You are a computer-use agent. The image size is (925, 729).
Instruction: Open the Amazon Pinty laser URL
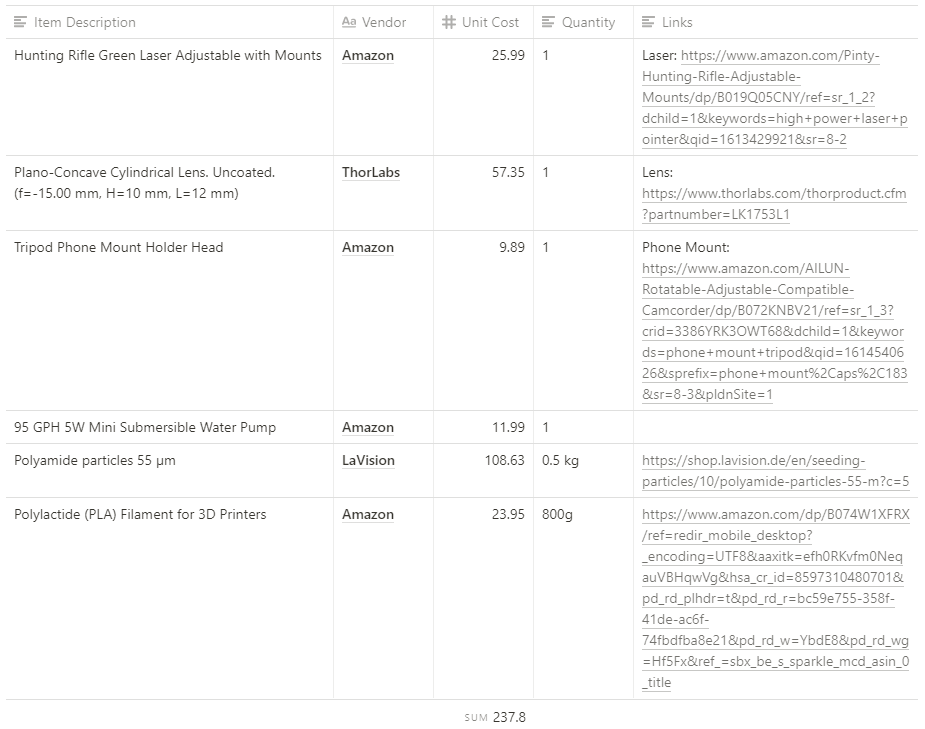click(x=760, y=98)
